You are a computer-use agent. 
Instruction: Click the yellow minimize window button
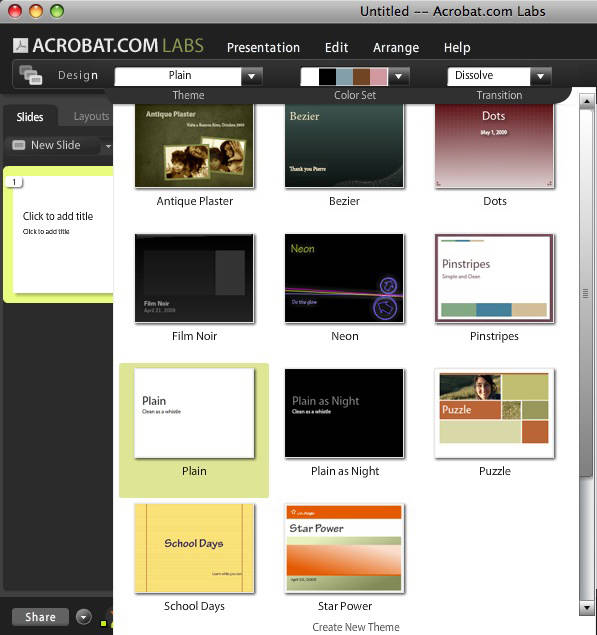(x=36, y=11)
